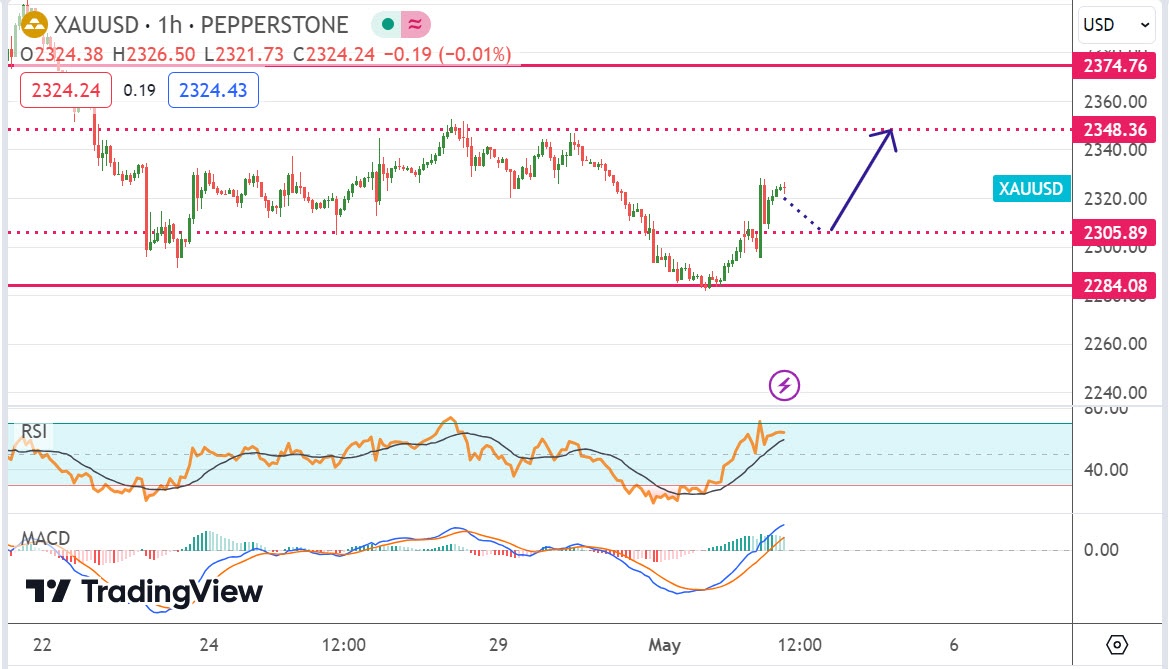Click the pink approximate-data indicator icon
The image size is (1169, 669).
[x=415, y=25]
